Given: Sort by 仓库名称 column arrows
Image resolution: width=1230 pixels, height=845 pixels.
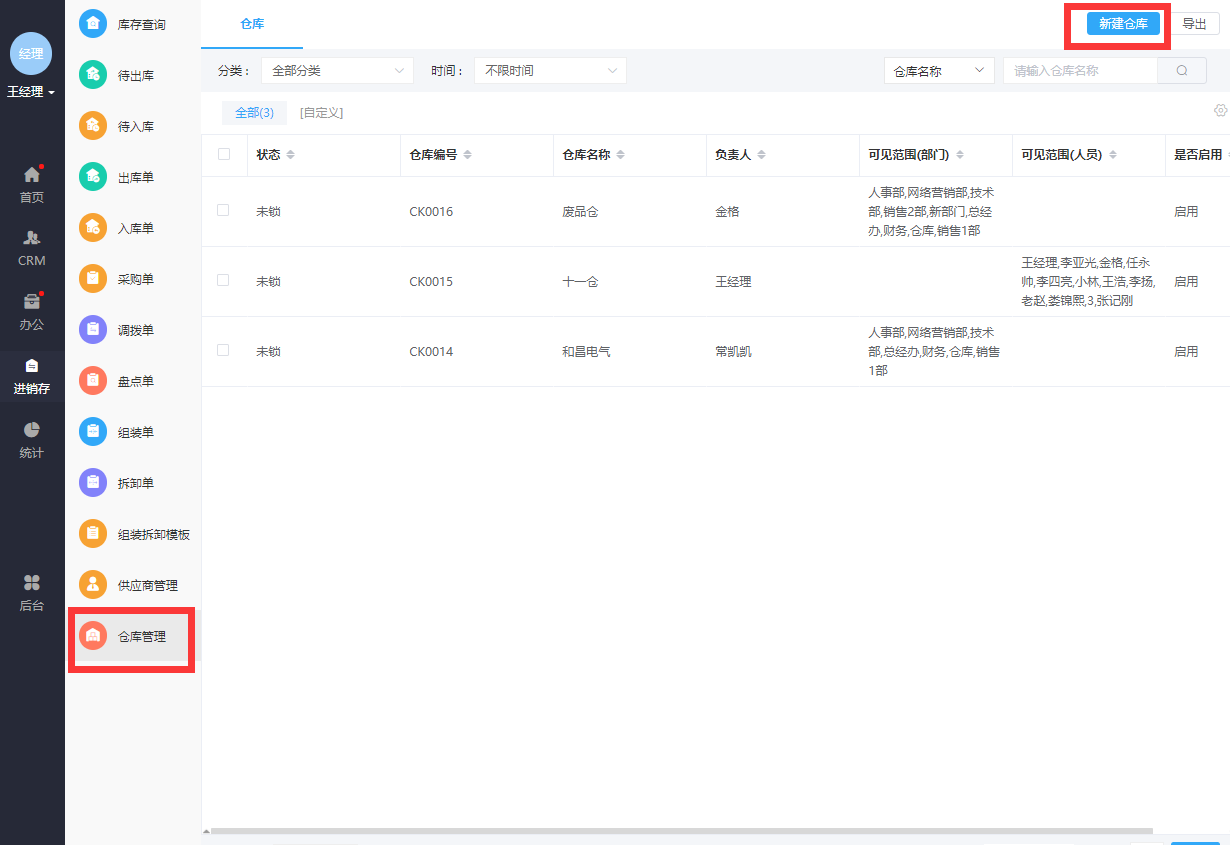Looking at the screenshot, I should 620,155.
